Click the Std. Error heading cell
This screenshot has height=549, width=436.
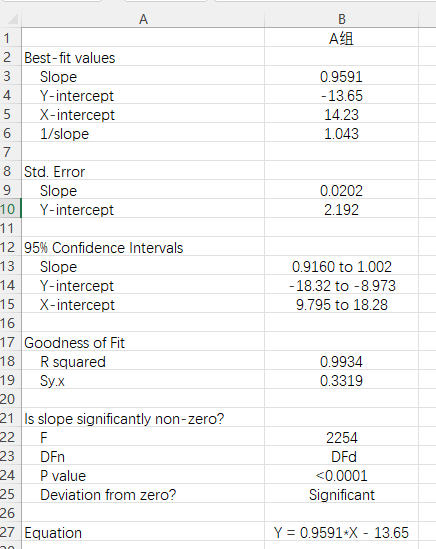143,171
